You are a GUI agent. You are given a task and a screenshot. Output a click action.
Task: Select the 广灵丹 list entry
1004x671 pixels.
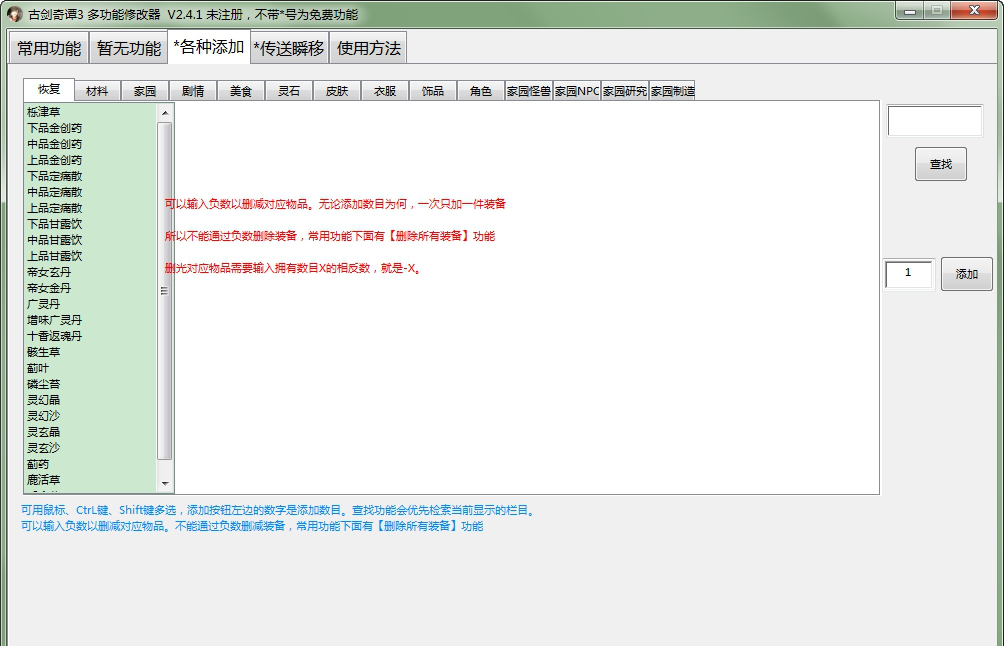[91, 304]
